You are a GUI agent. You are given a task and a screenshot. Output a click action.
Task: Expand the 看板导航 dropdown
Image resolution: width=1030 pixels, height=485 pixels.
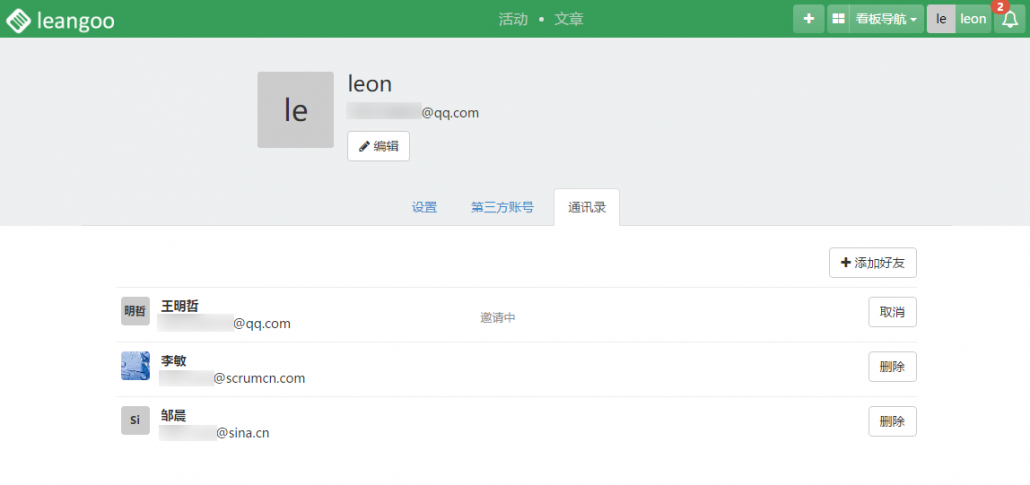(886, 19)
